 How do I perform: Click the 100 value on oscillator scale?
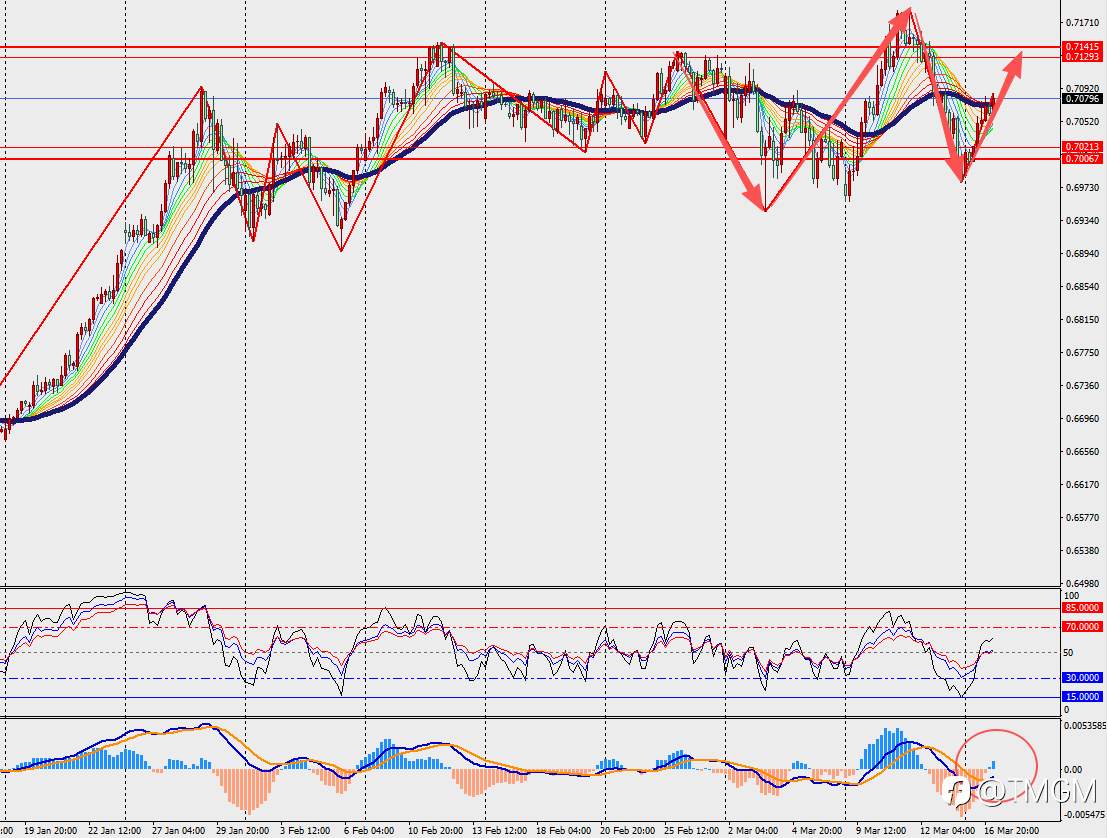tap(1071, 596)
